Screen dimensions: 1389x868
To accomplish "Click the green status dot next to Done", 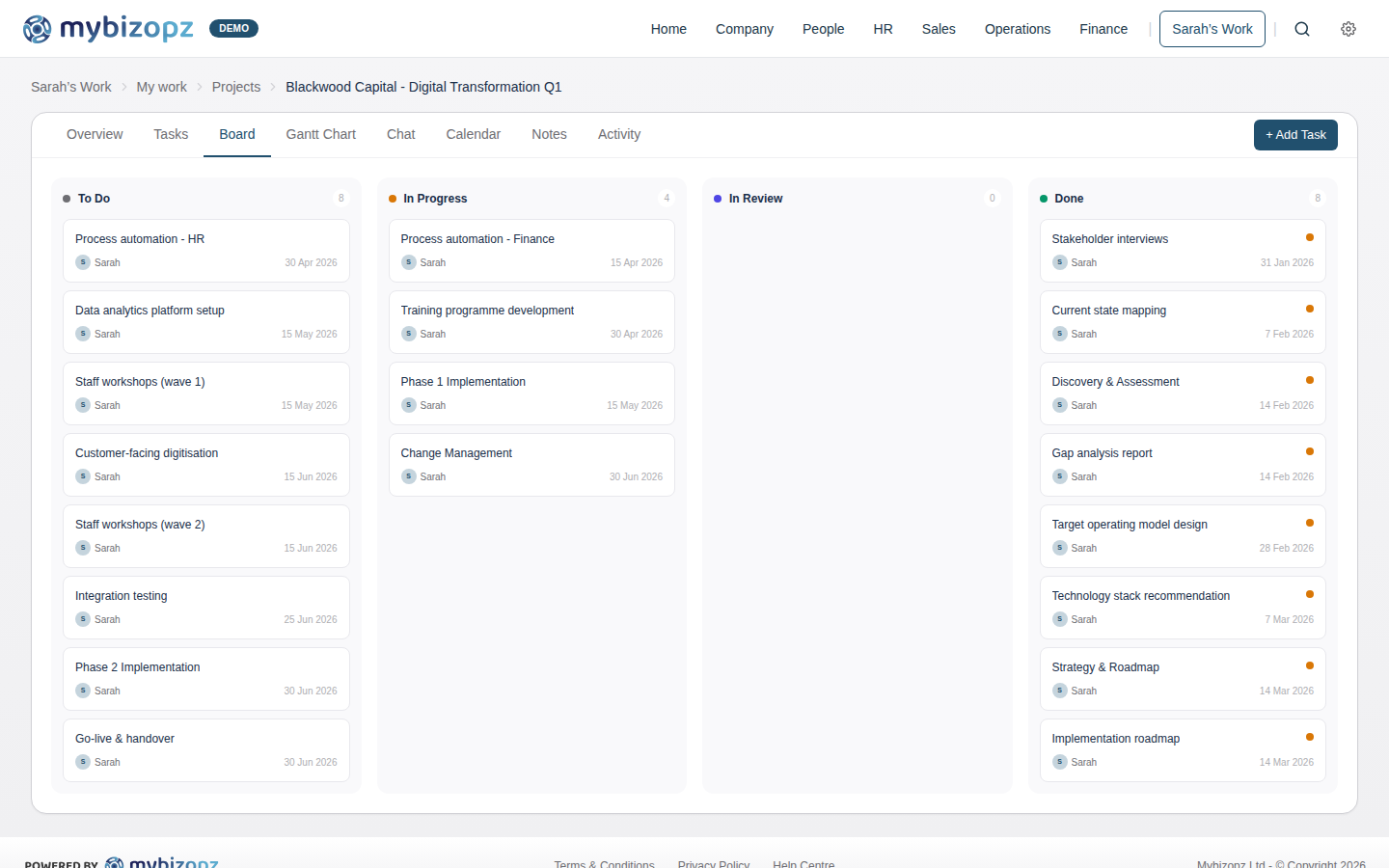I will tap(1043, 198).
